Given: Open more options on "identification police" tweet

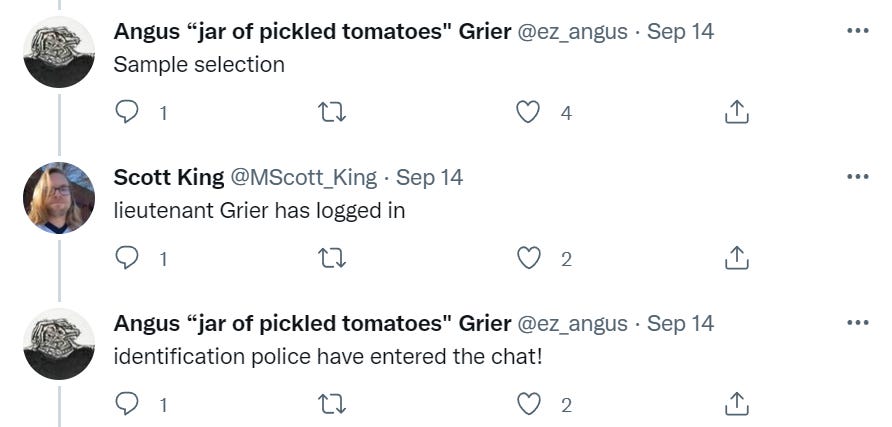Looking at the screenshot, I should click(857, 323).
